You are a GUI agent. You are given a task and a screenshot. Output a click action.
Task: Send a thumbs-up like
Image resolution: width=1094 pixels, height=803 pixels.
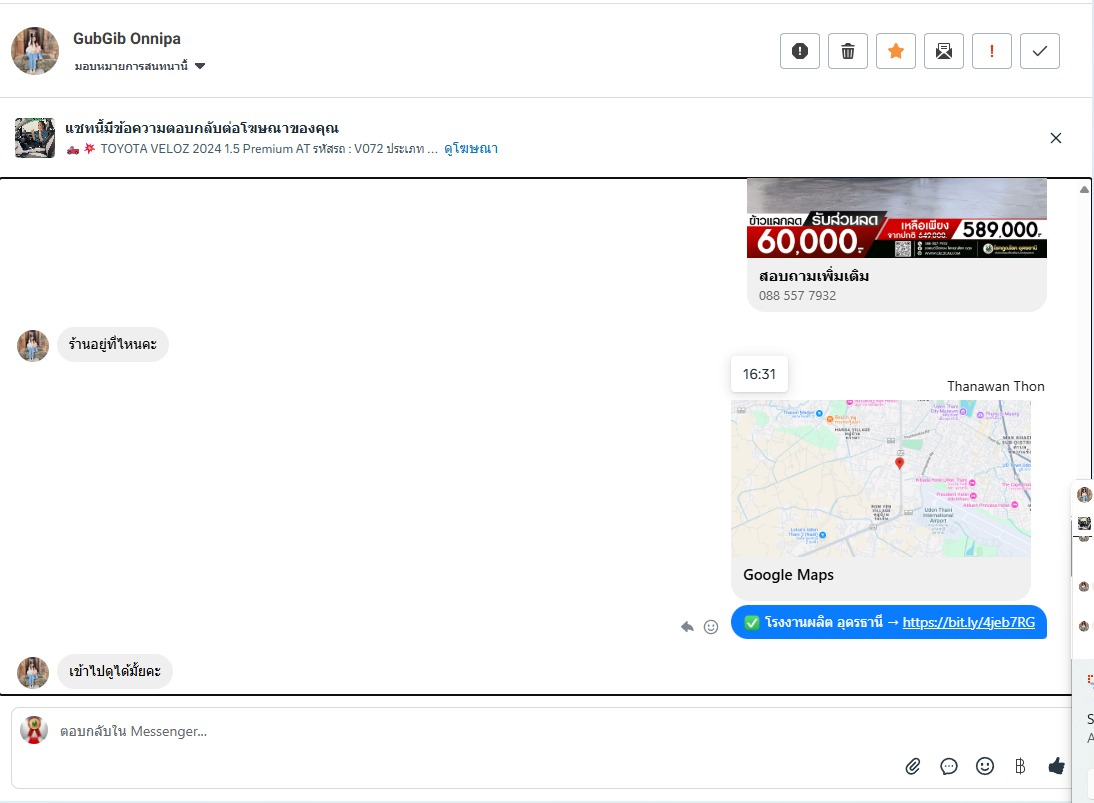tap(1056, 766)
